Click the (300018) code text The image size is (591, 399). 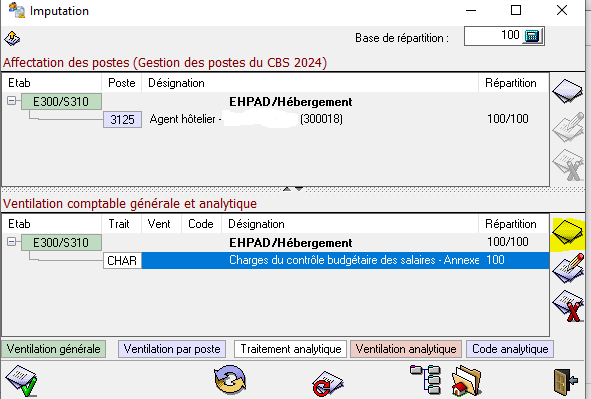click(322, 119)
